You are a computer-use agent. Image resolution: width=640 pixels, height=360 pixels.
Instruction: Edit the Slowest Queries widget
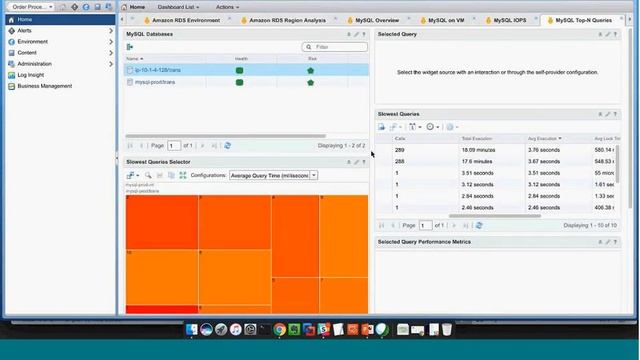pyautogui.click(x=608, y=114)
